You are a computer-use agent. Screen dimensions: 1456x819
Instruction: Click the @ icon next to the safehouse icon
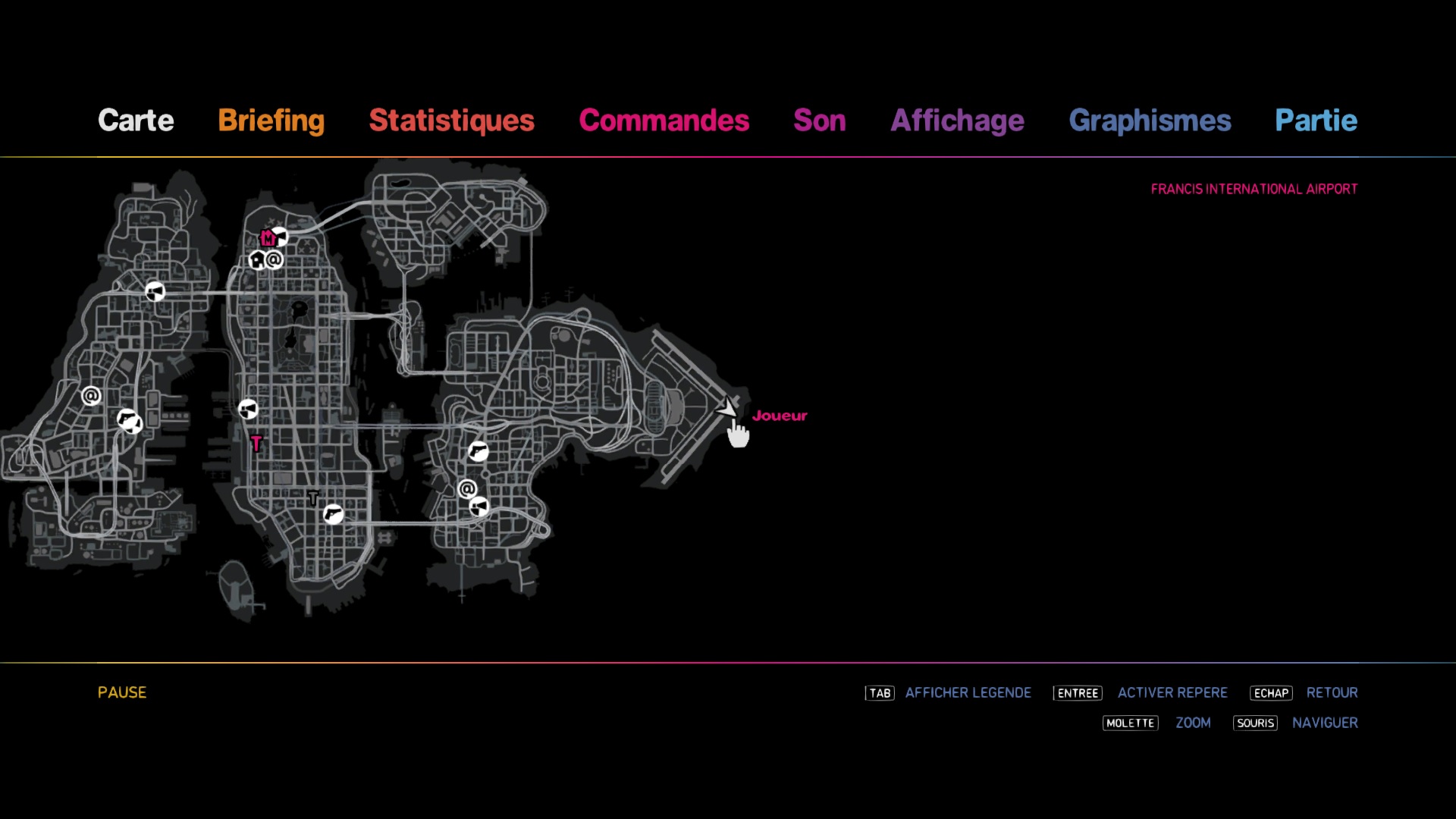275,260
